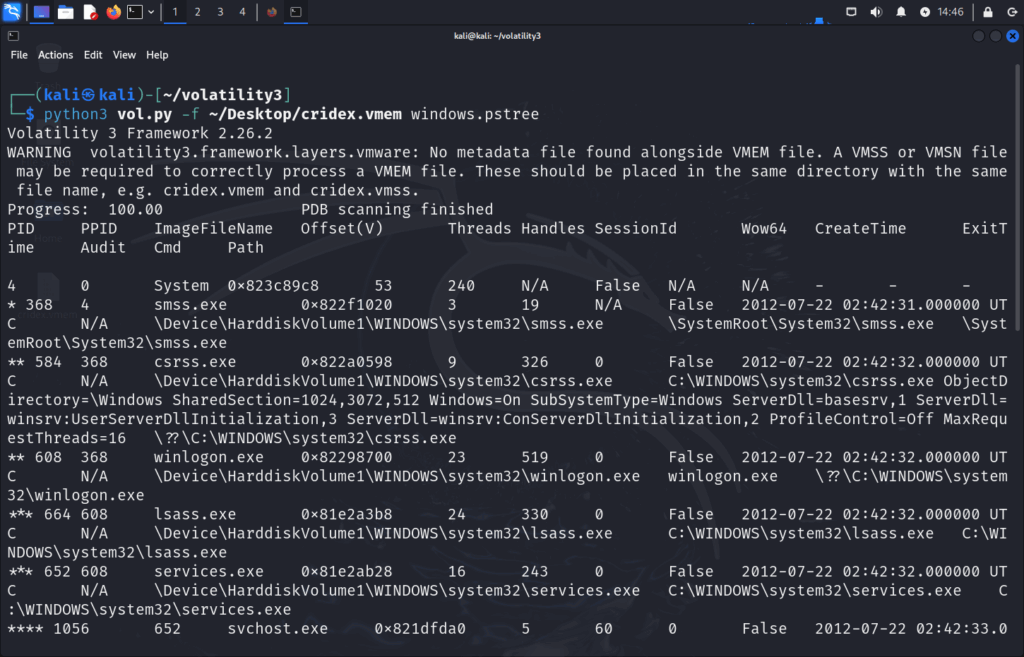Click the 'Audit' column header
Viewport: 1024px width, 657px height.
(103, 248)
